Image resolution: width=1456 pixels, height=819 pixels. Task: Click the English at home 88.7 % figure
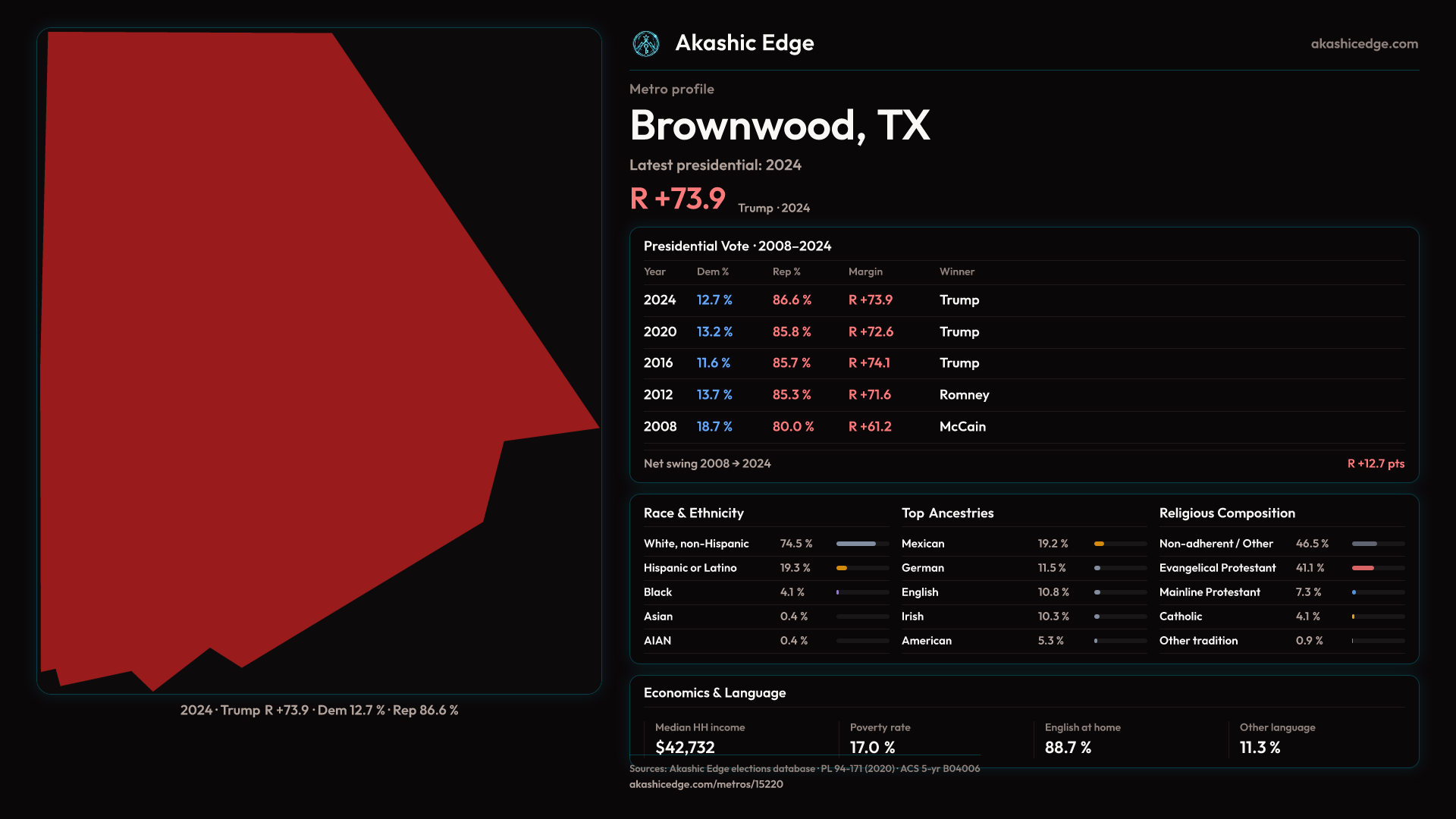[1068, 747]
